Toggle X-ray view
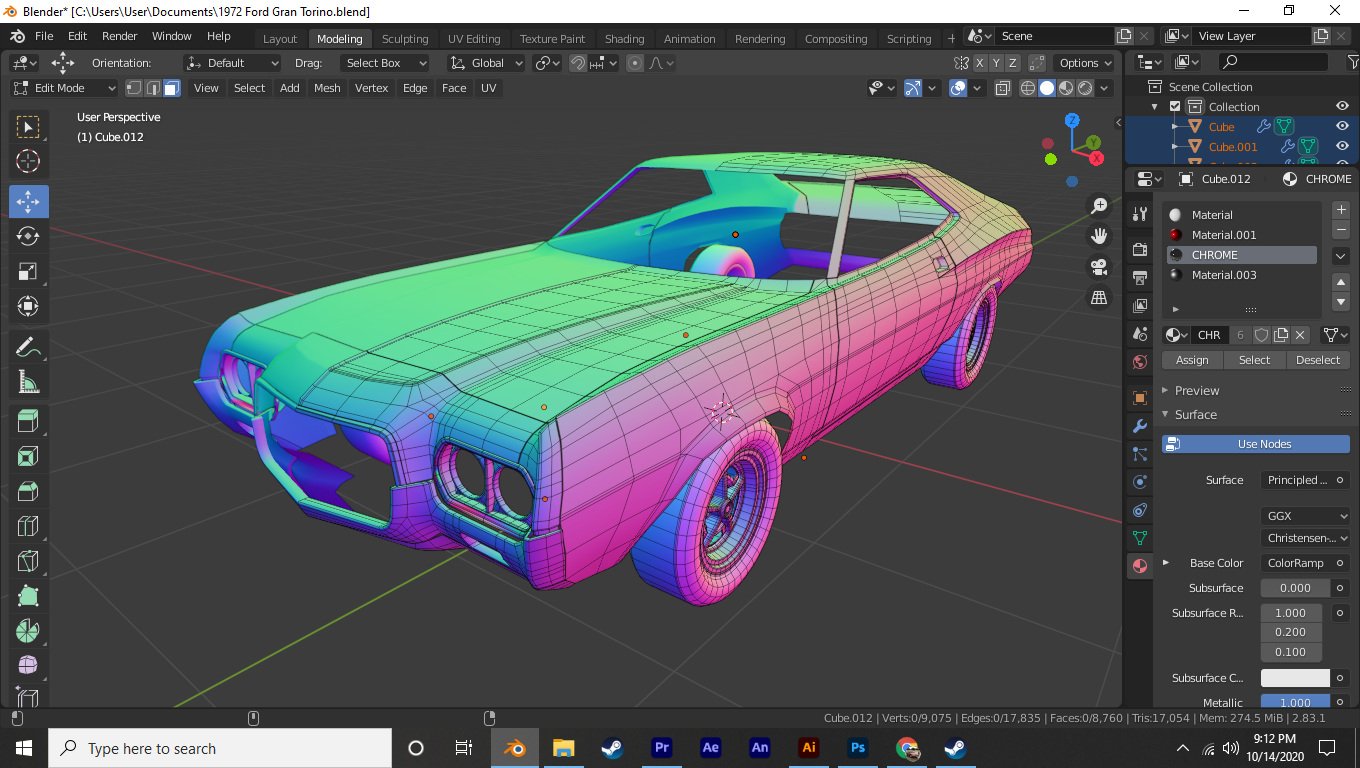 click(1003, 88)
